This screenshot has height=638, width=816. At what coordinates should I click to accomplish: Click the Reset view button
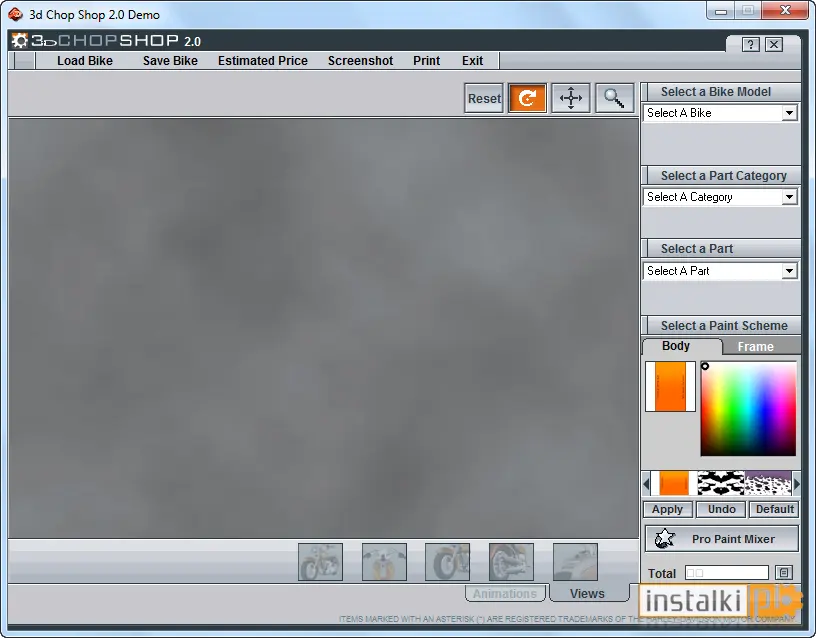tap(484, 98)
